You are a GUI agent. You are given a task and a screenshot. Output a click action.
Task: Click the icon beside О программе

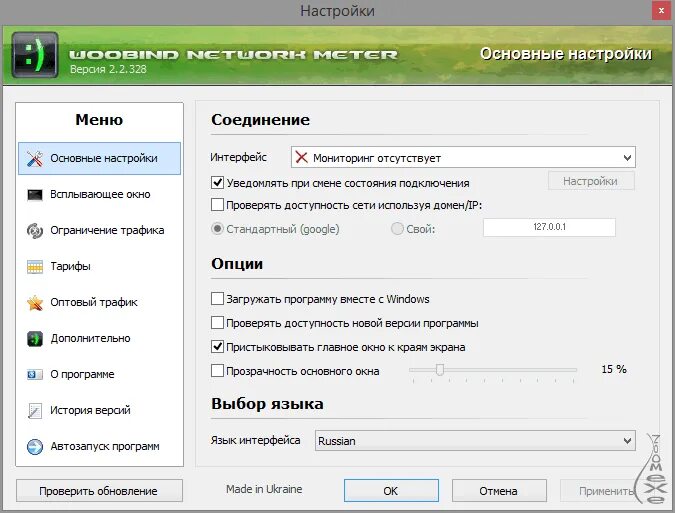coord(35,375)
